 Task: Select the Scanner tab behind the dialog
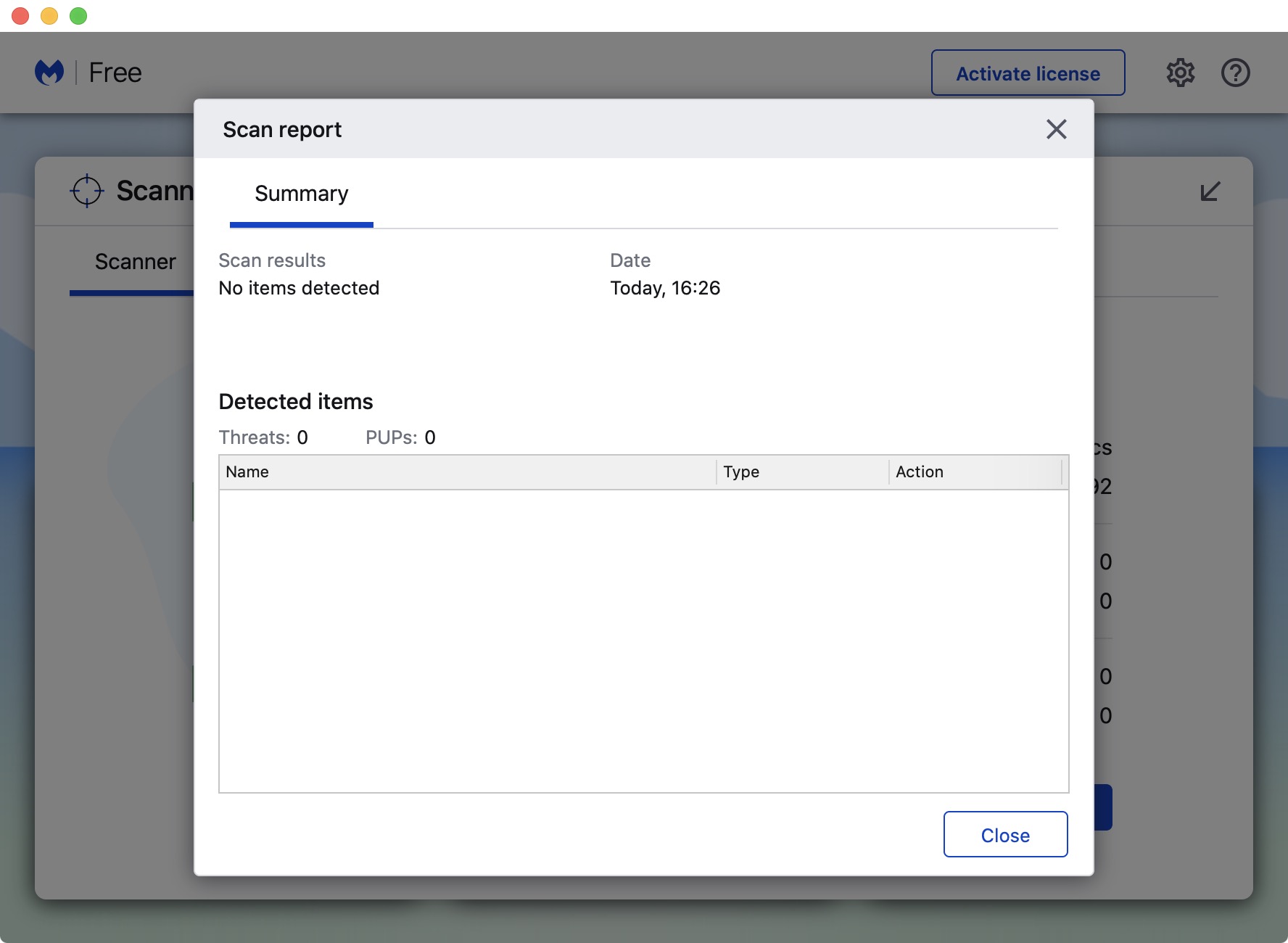tap(135, 262)
